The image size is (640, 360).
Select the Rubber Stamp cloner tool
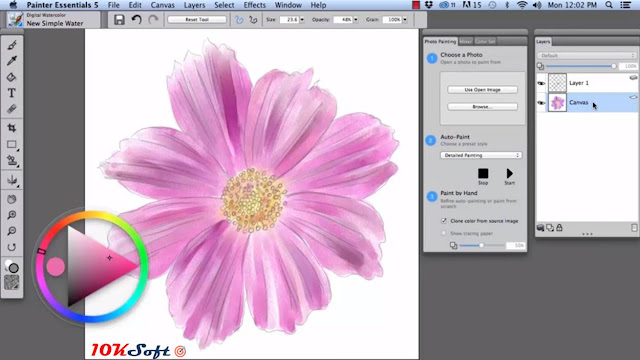click(x=12, y=161)
